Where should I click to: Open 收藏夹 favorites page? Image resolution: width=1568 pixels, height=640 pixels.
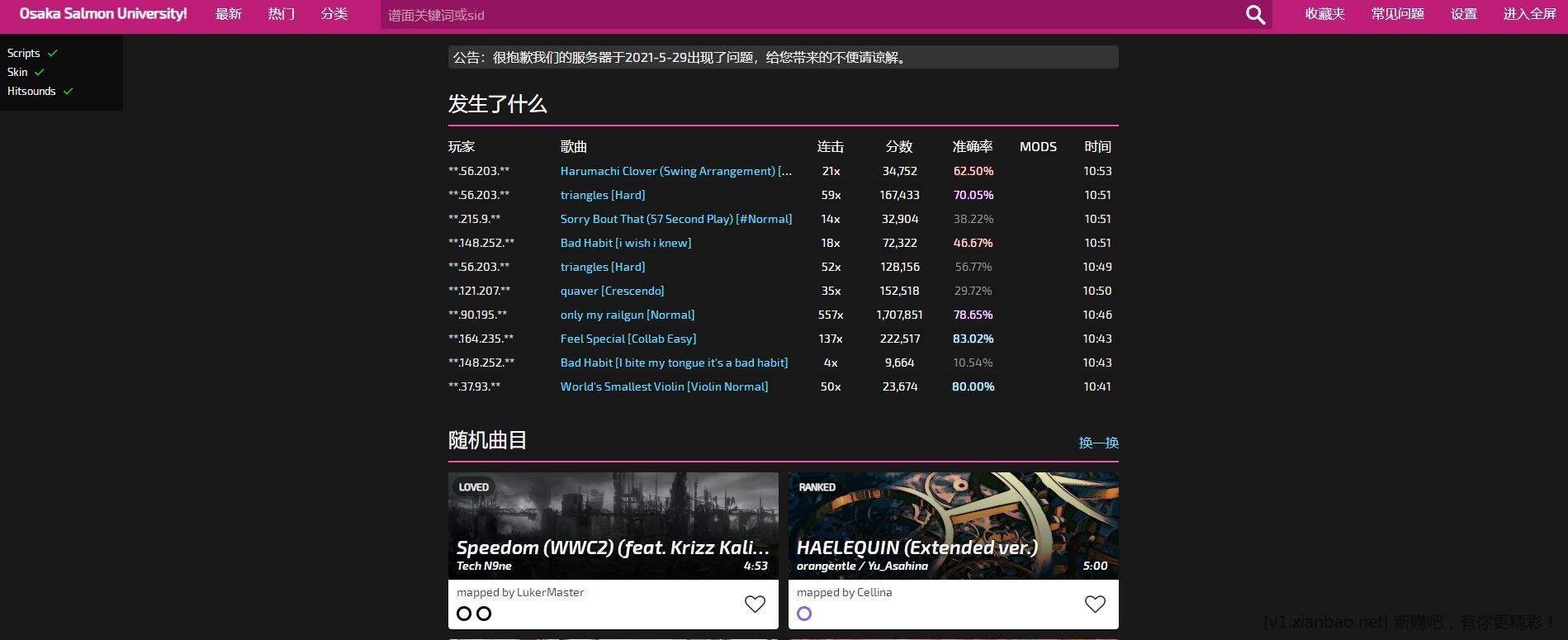coord(1324,14)
